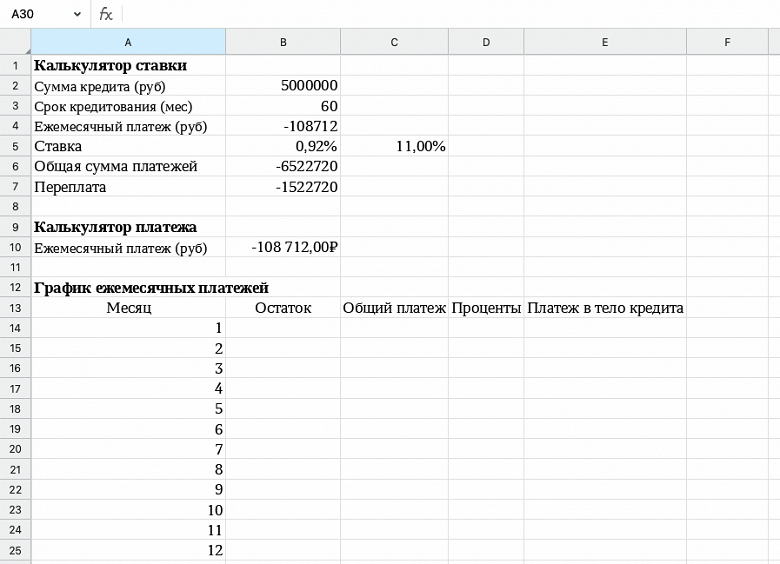Select month 10 cell in row 23
The height and width of the screenshot is (564, 780).
(x=128, y=510)
